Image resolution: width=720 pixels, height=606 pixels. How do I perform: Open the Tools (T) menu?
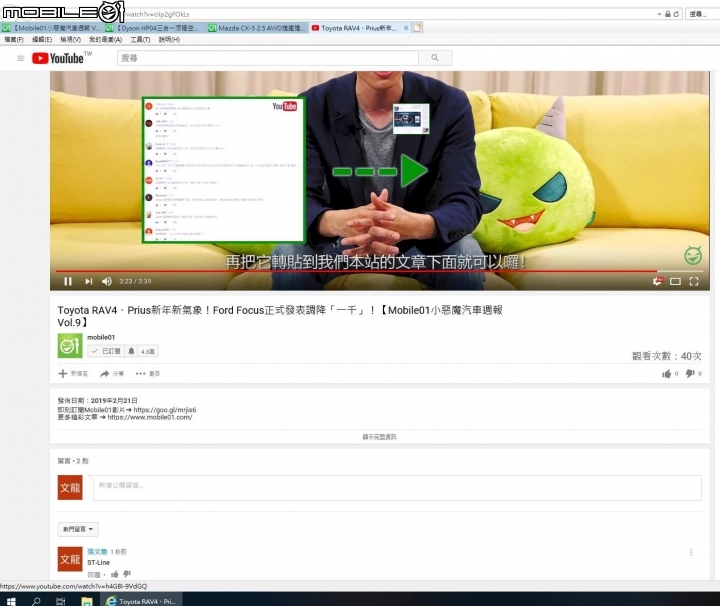click(x=140, y=39)
